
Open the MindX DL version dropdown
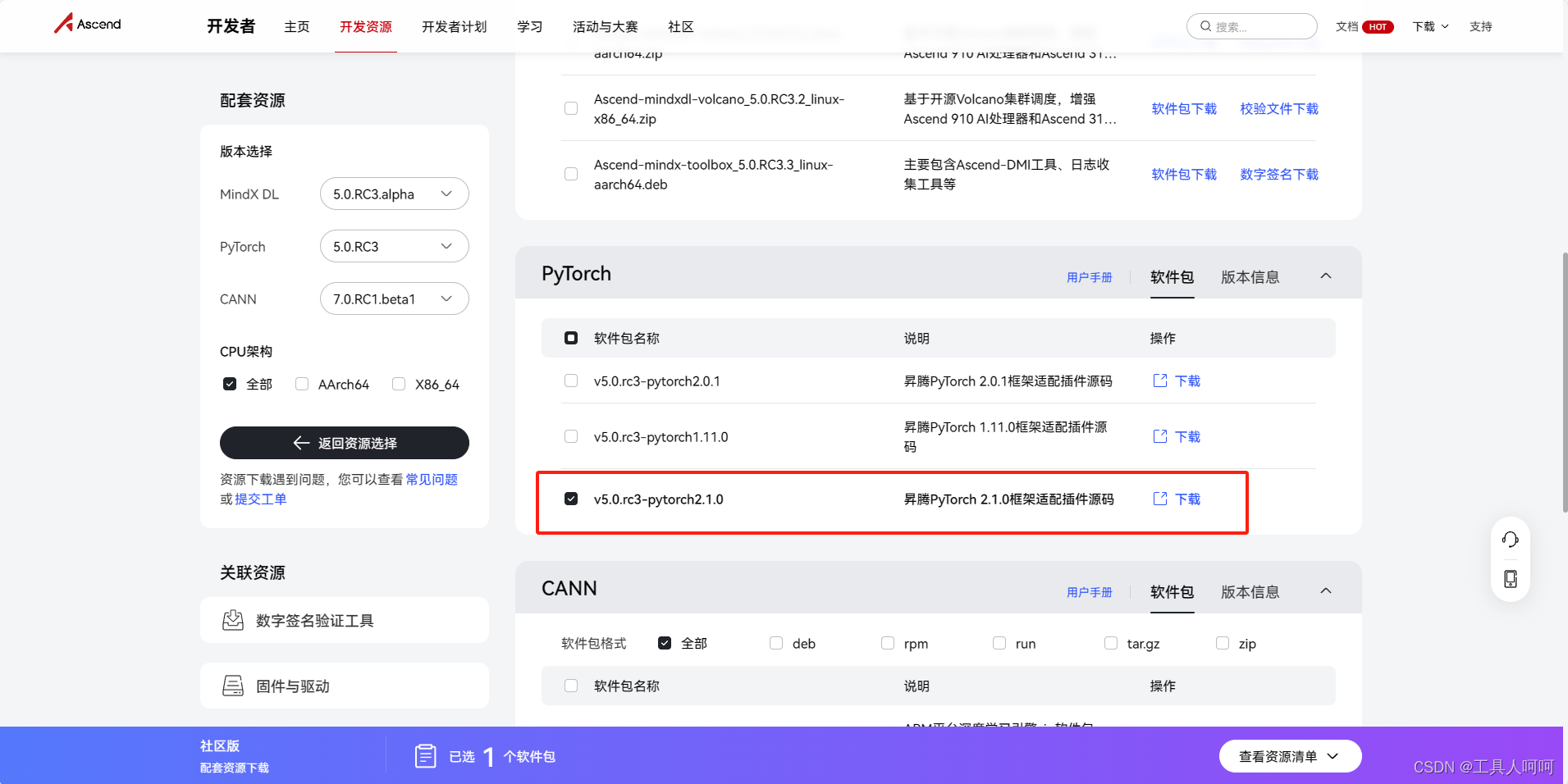click(x=394, y=194)
